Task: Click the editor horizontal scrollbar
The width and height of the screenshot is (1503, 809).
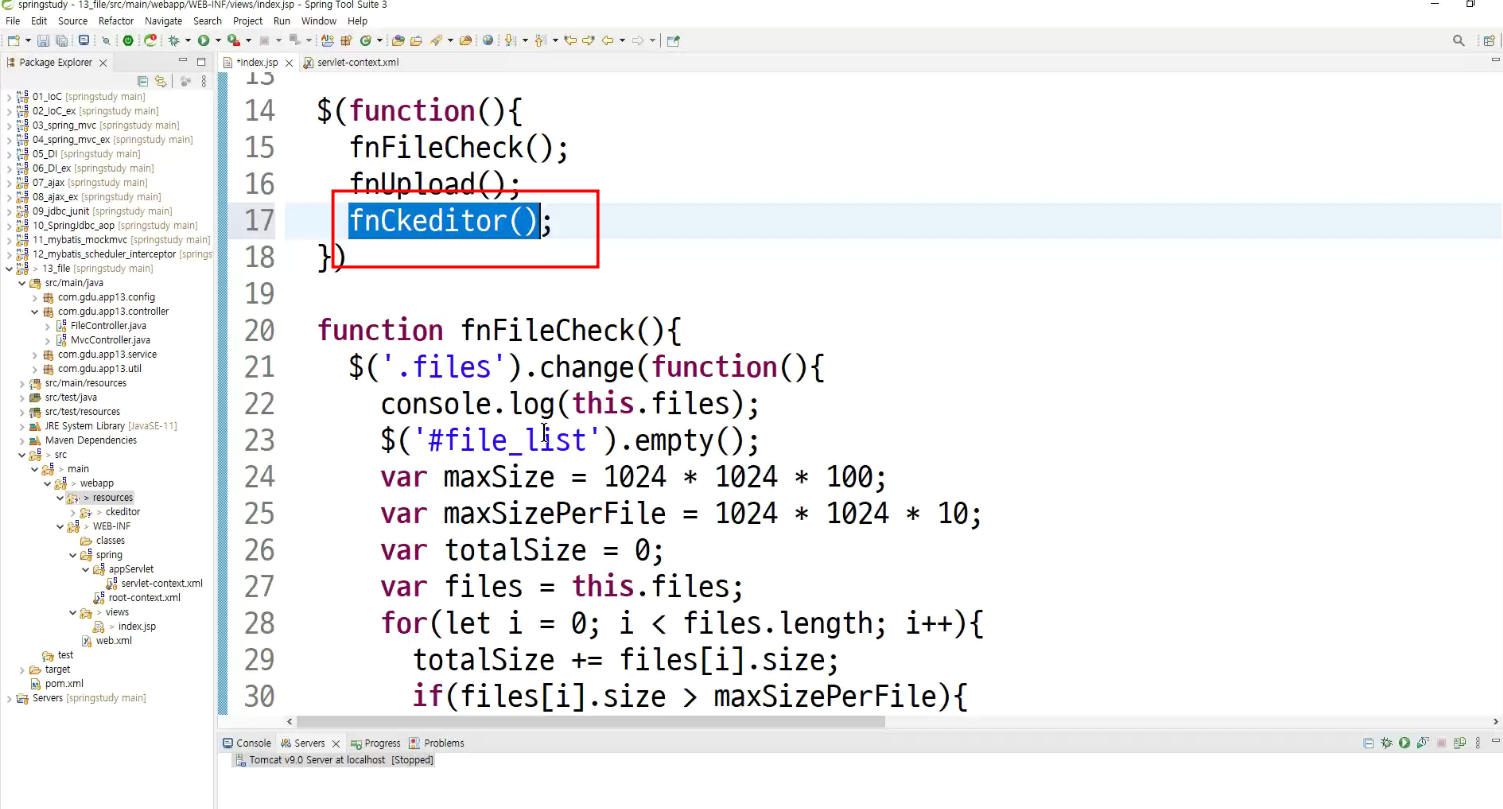Action: (590, 721)
